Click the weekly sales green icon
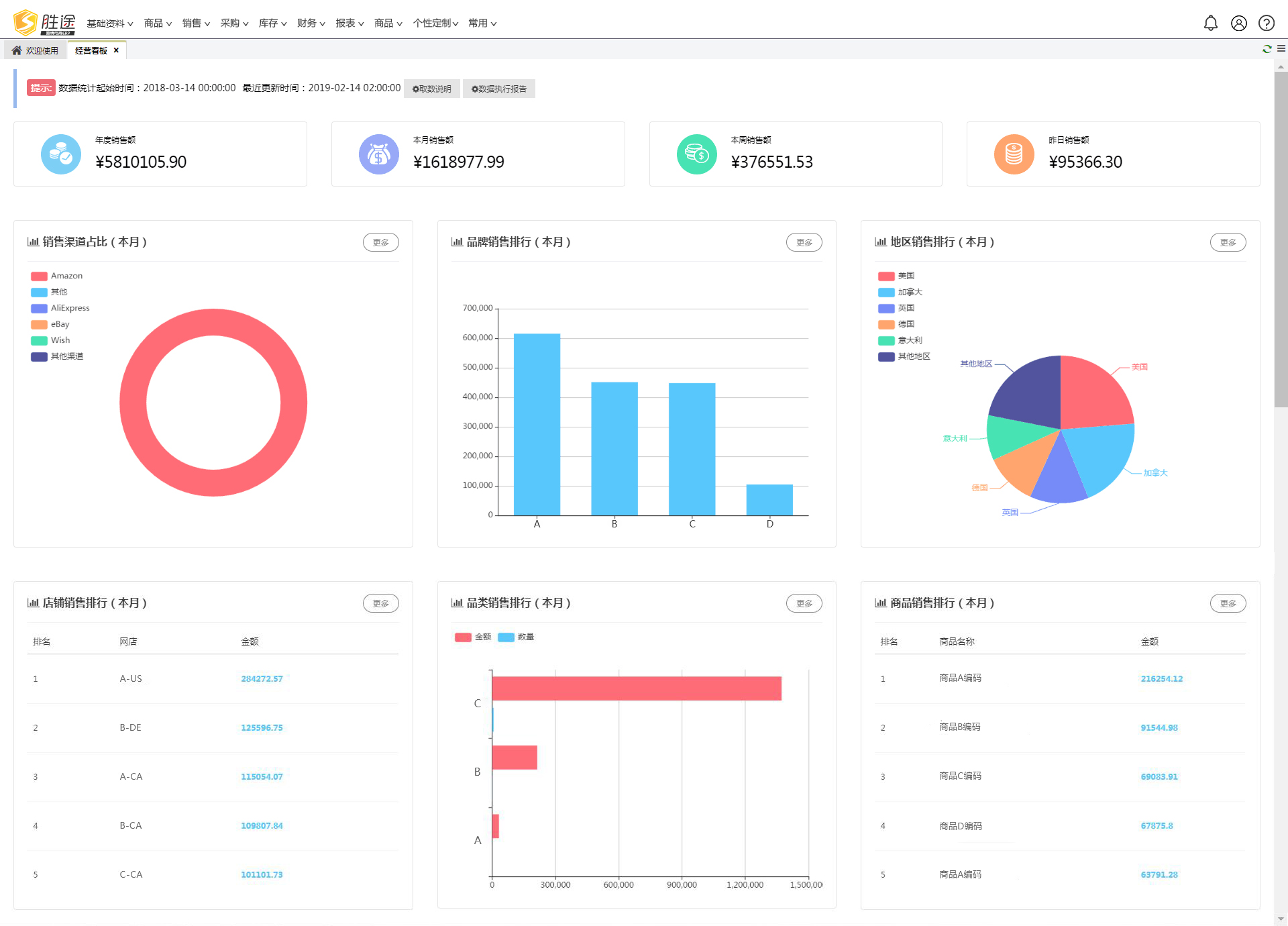The height and width of the screenshot is (926, 1288). click(696, 154)
